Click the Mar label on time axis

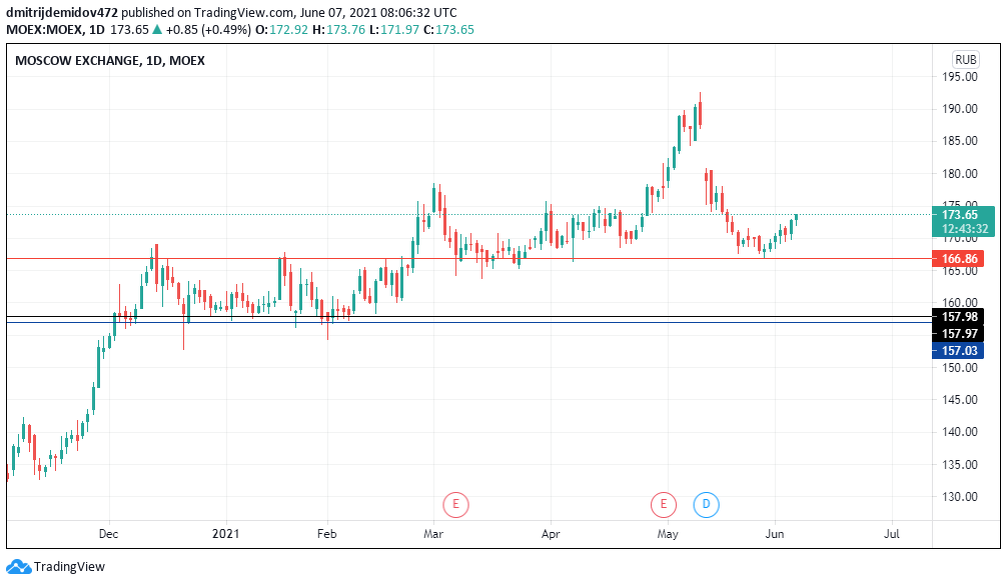433,534
